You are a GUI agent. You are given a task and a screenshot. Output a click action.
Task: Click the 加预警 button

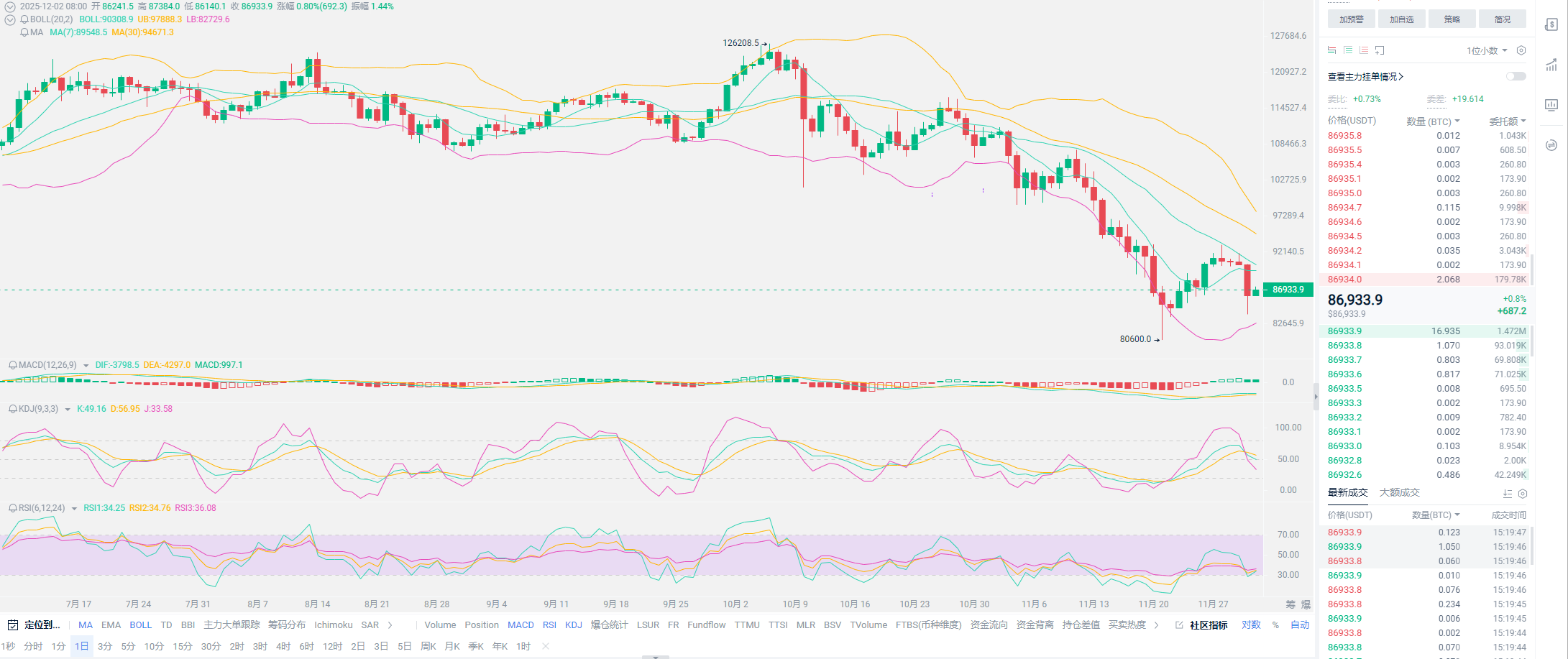[1351, 19]
